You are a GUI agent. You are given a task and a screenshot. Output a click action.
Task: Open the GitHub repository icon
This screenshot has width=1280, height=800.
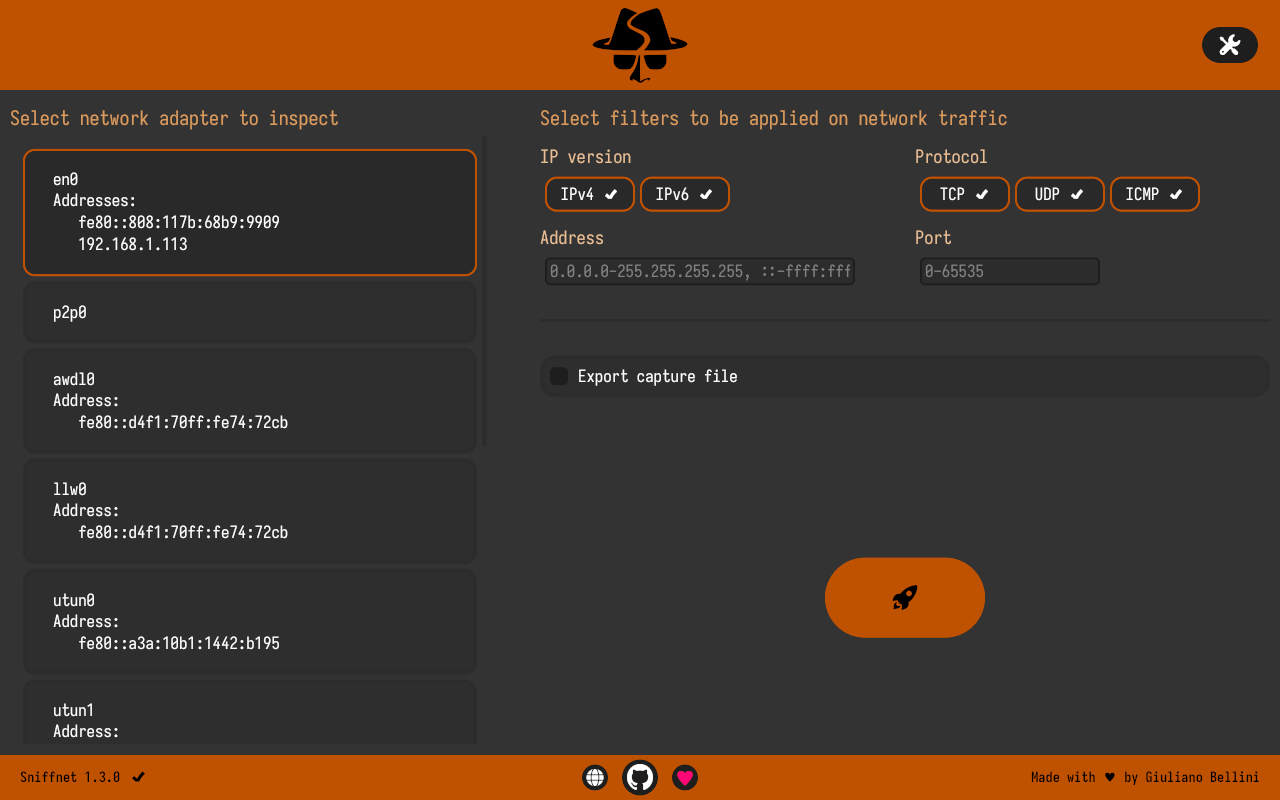[x=640, y=777]
